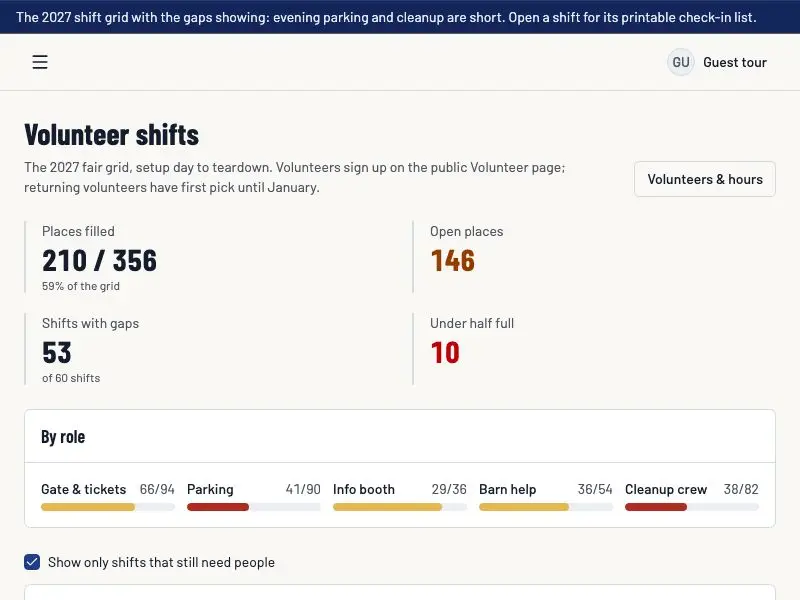The width and height of the screenshot is (800, 600).
Task: Click the Places filled 210 / 356 stat
Action: pos(99,260)
